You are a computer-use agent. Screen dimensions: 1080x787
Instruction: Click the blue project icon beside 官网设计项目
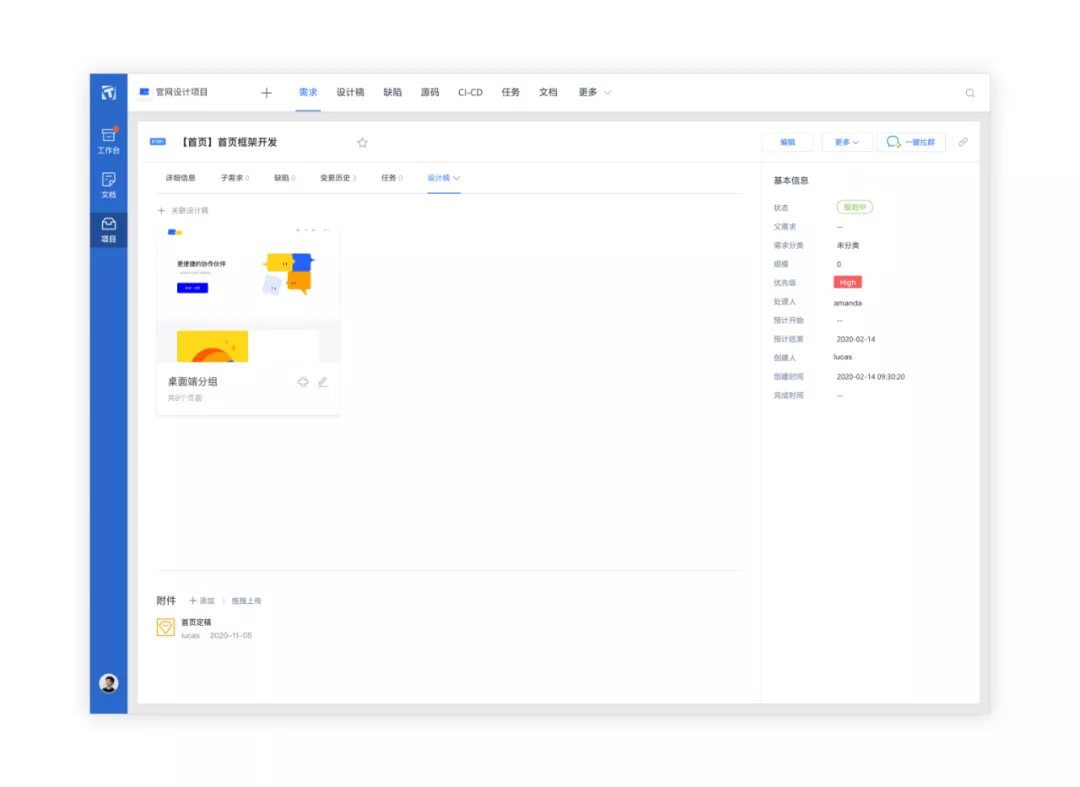(x=144, y=92)
